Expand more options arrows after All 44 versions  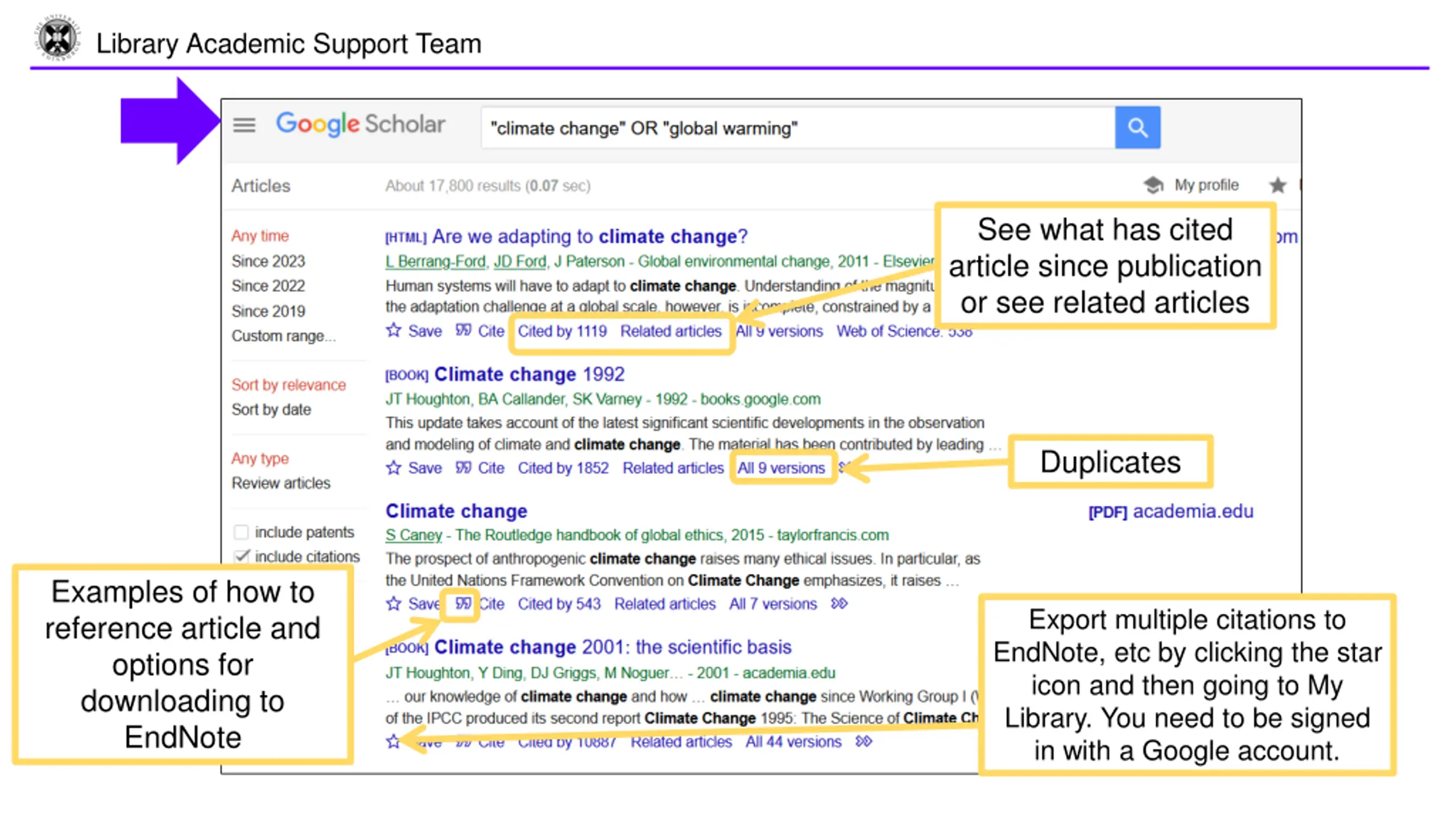pyautogui.click(x=863, y=741)
